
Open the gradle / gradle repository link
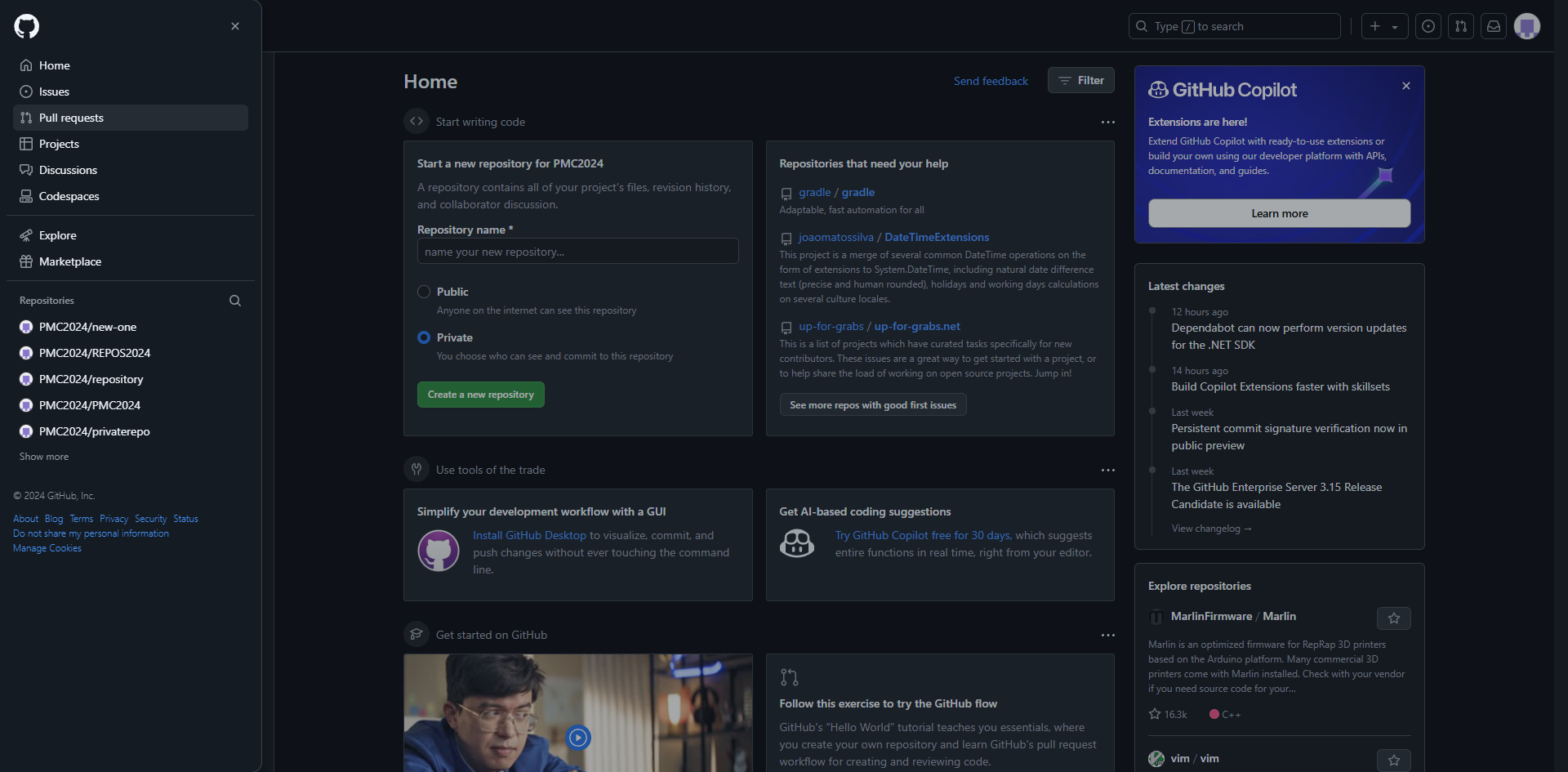(x=836, y=192)
